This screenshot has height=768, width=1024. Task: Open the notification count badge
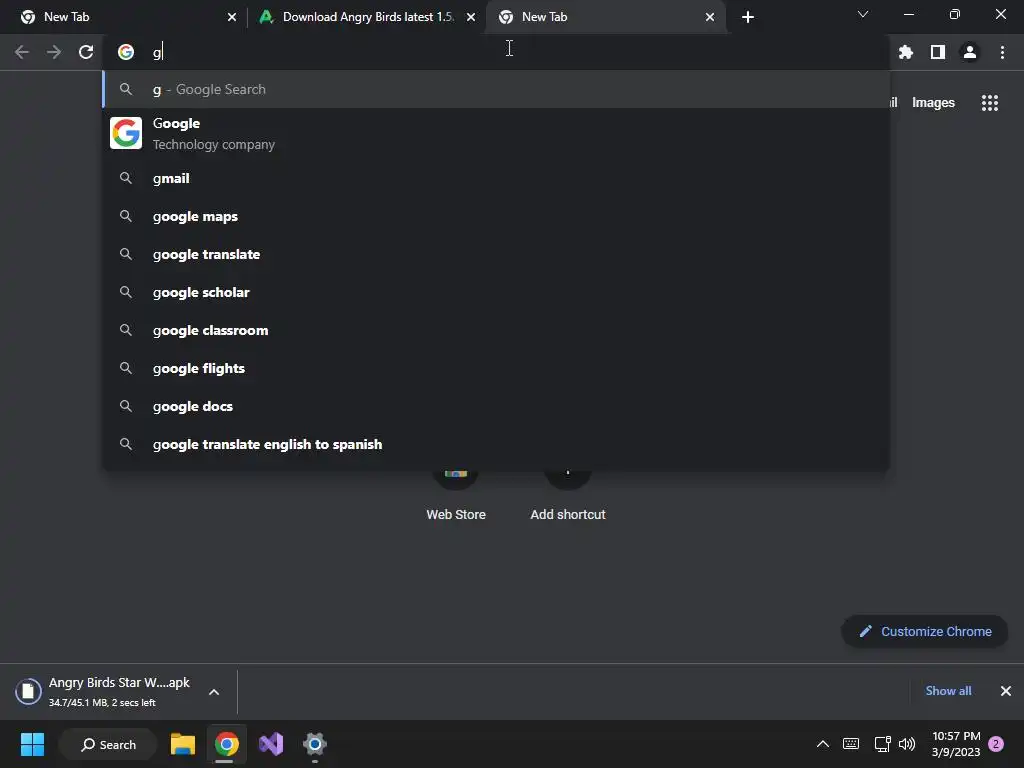point(996,744)
